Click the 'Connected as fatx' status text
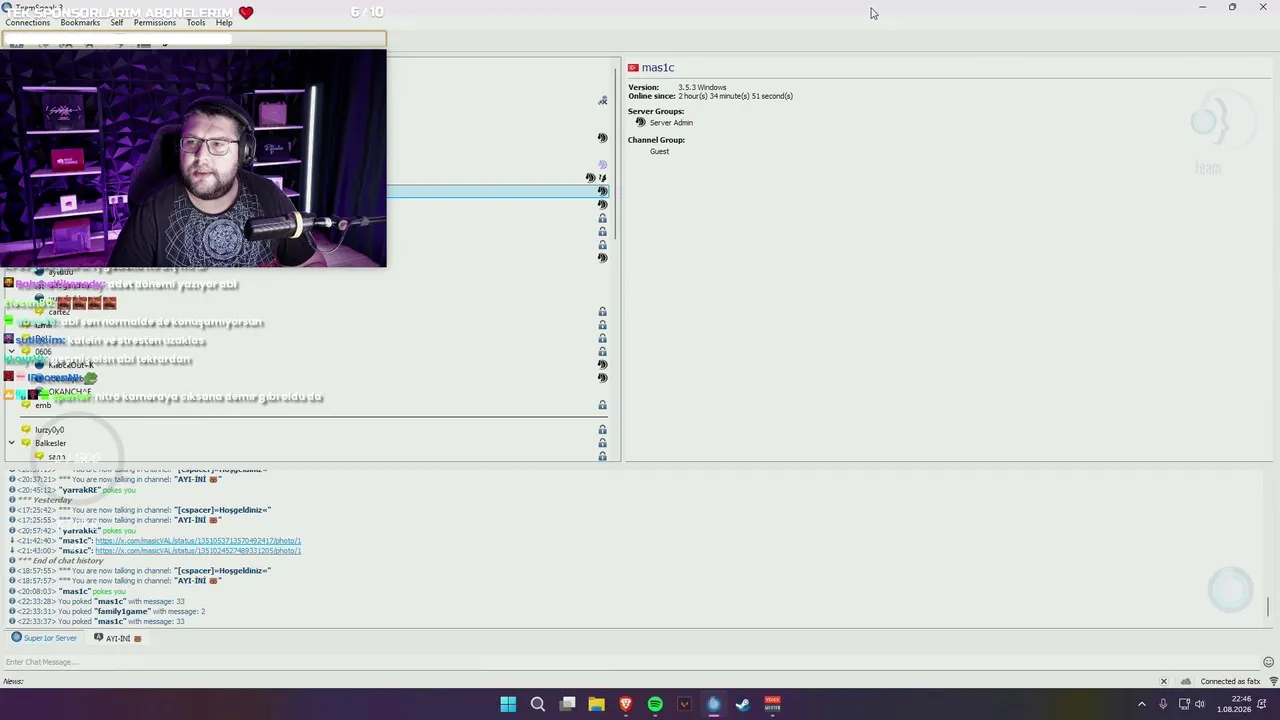The image size is (1280, 720). pyautogui.click(x=1230, y=681)
